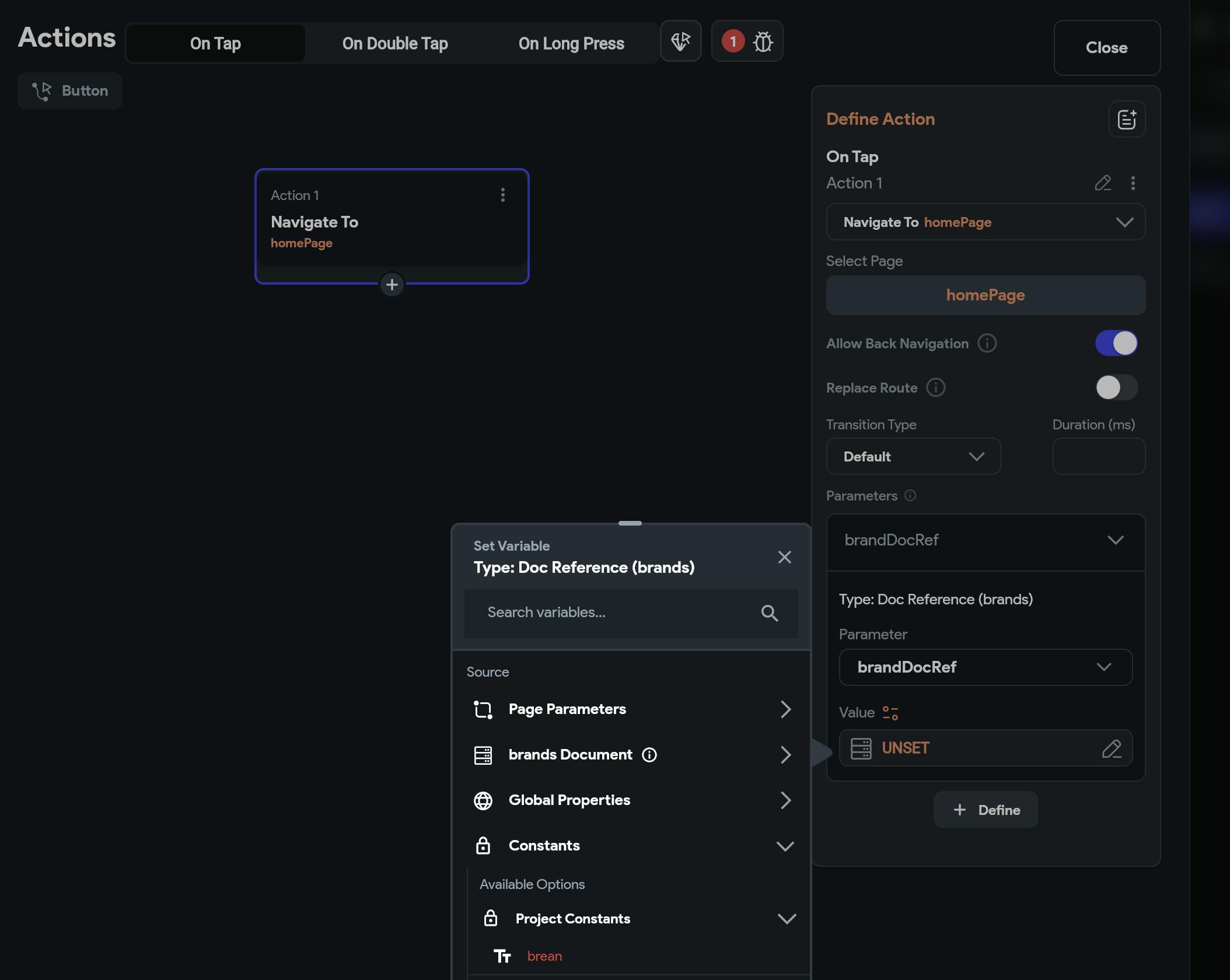Click the Define button

(986, 810)
